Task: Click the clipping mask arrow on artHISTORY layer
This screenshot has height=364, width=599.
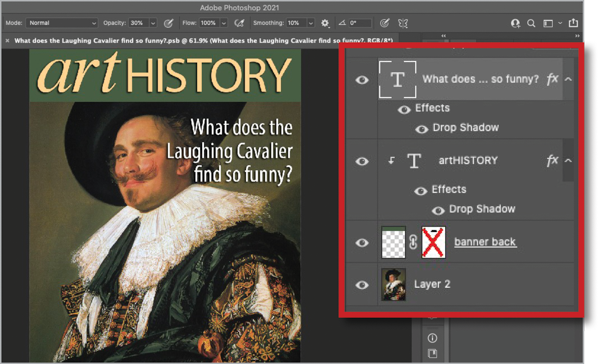Action: 391,160
